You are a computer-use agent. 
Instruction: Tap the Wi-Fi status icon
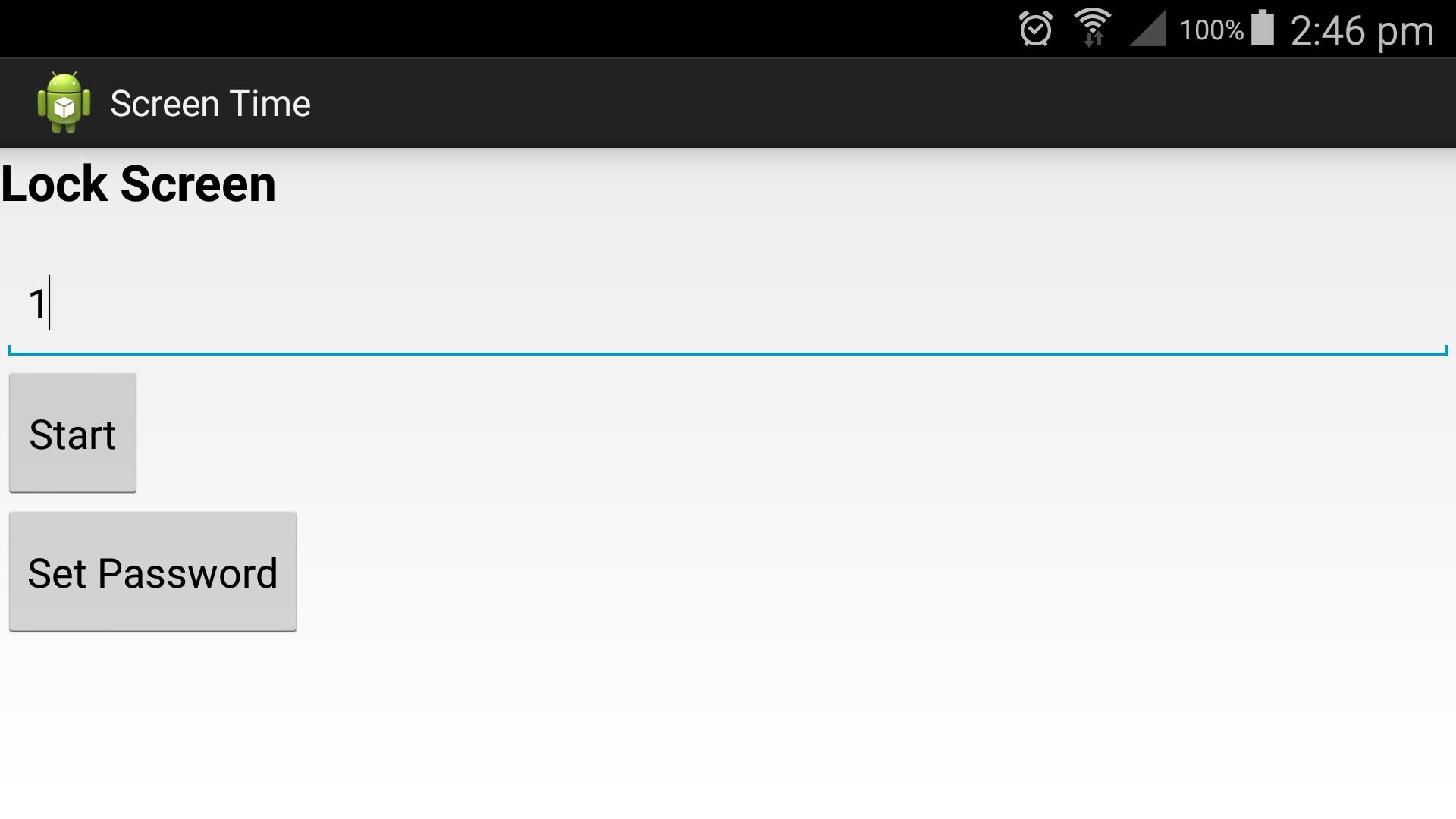click(x=1093, y=29)
